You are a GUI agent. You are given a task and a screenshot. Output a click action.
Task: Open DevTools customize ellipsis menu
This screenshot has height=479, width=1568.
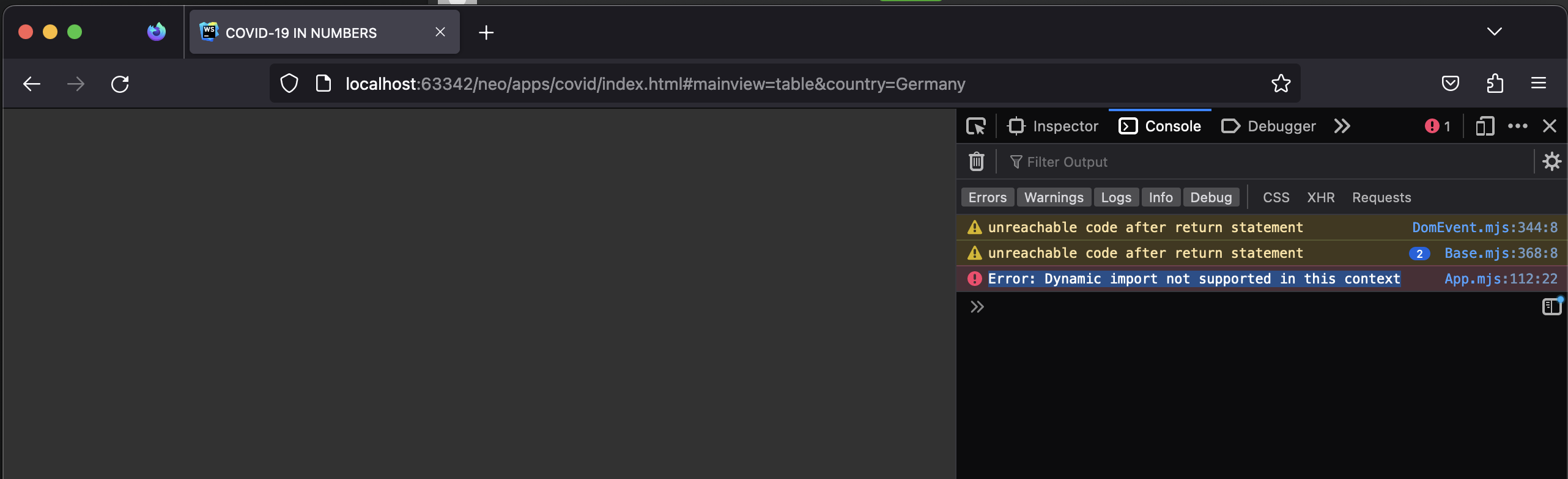(x=1518, y=126)
